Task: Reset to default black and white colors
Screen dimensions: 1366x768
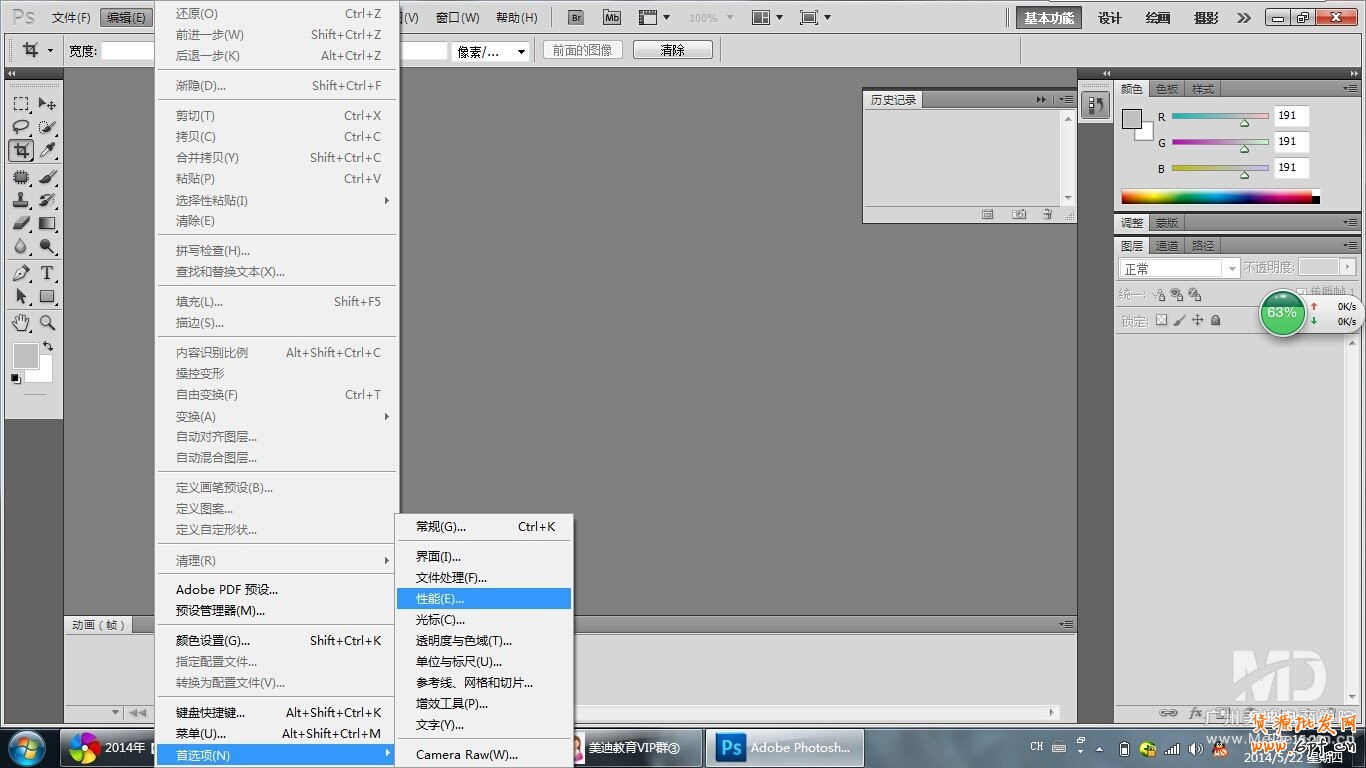Action: coord(15,378)
